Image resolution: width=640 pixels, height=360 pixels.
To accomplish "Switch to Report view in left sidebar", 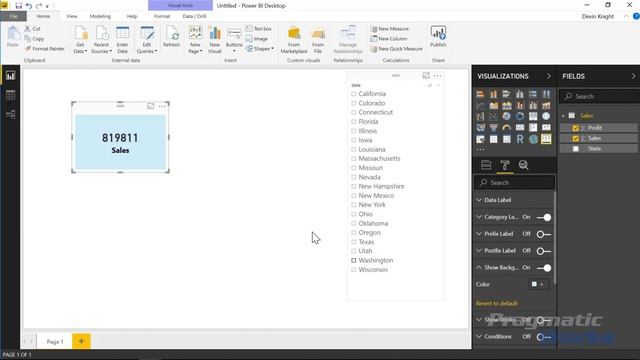I will coord(10,76).
